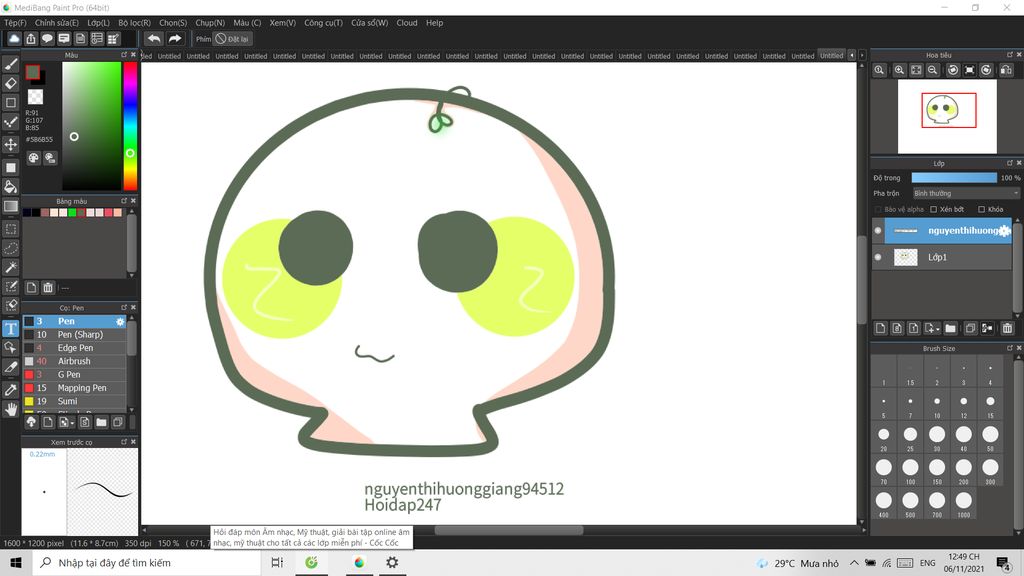Select the Move tool

point(11,144)
